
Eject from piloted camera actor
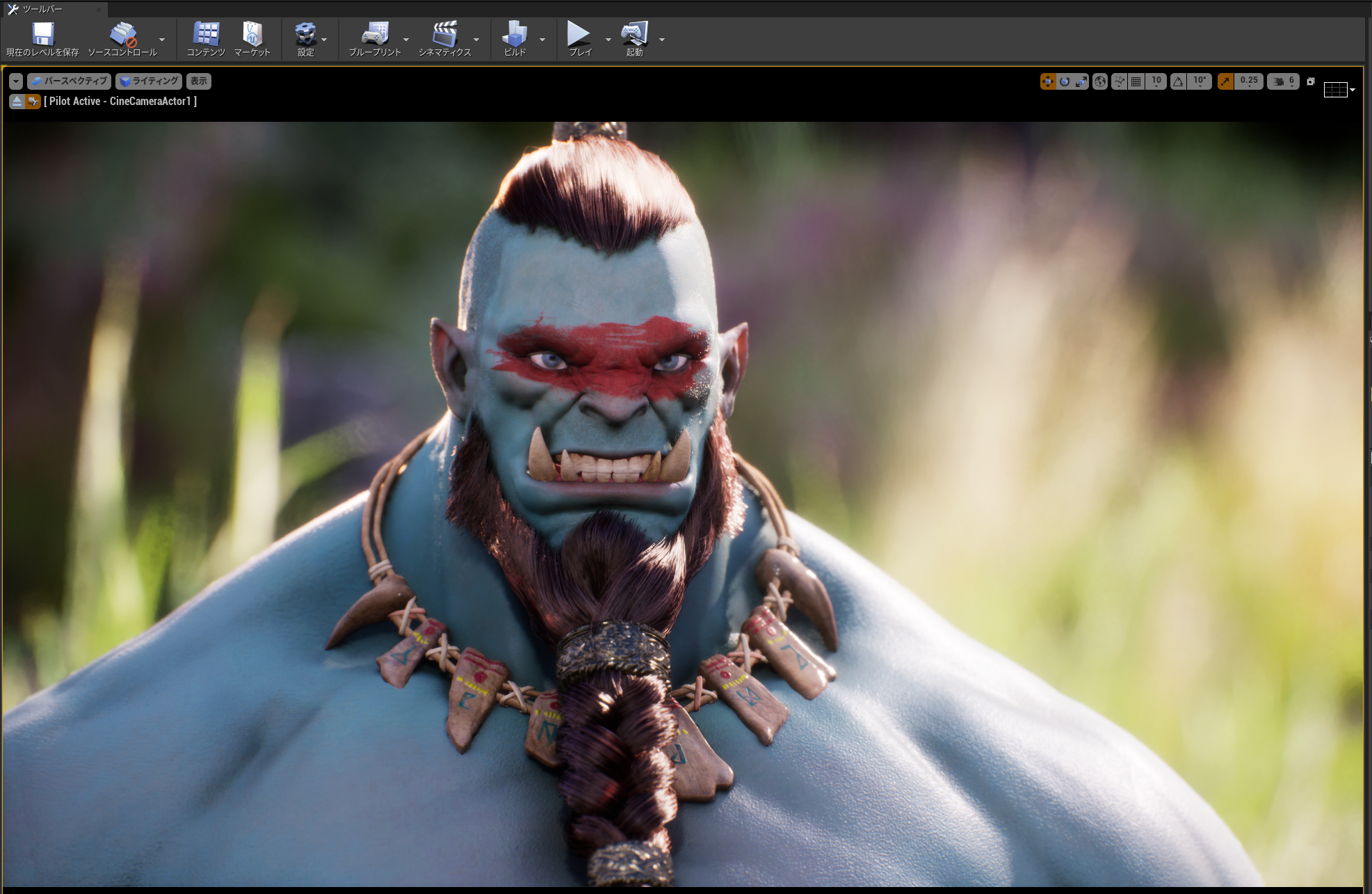[x=17, y=102]
